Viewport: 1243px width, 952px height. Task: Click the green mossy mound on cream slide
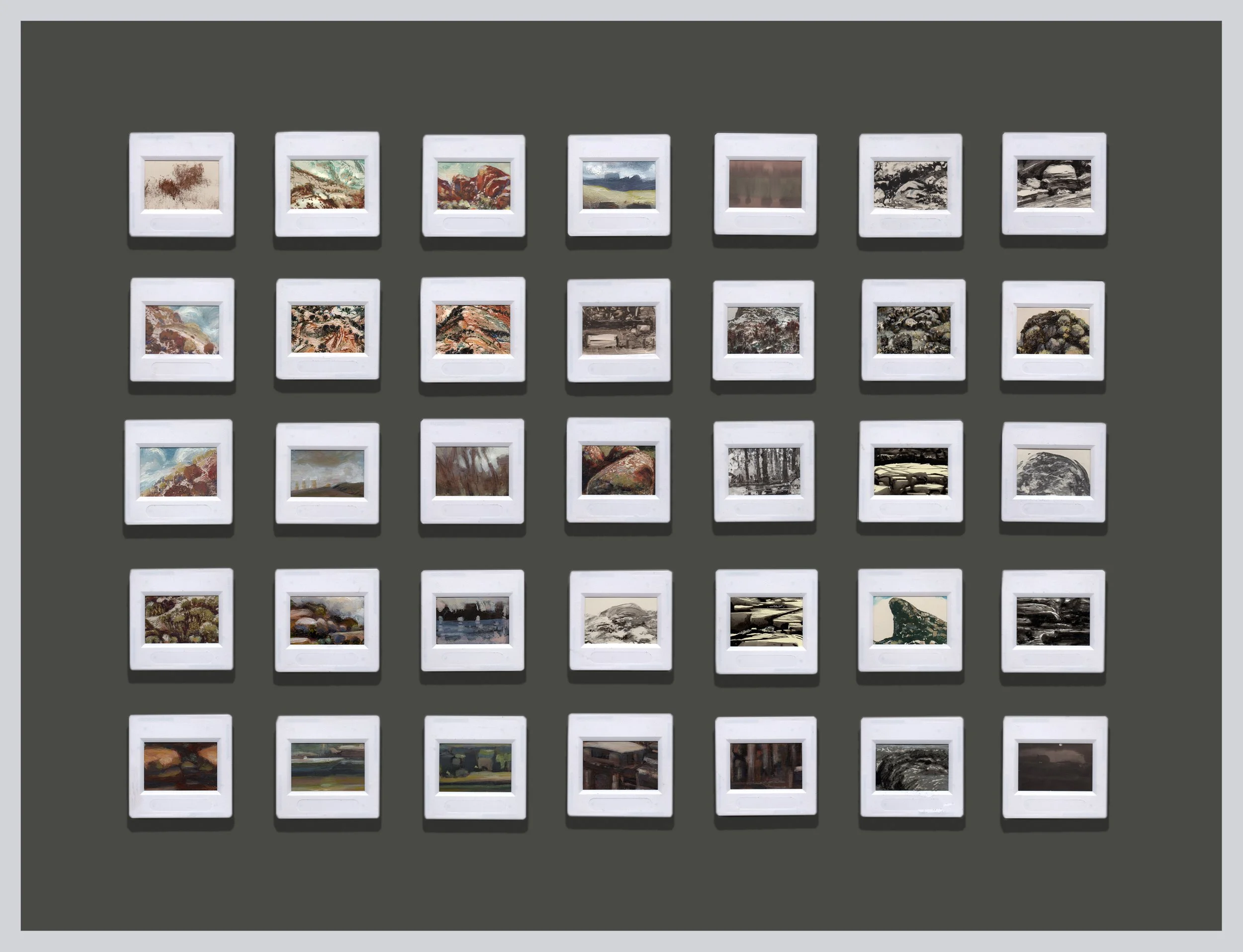click(x=1053, y=331)
